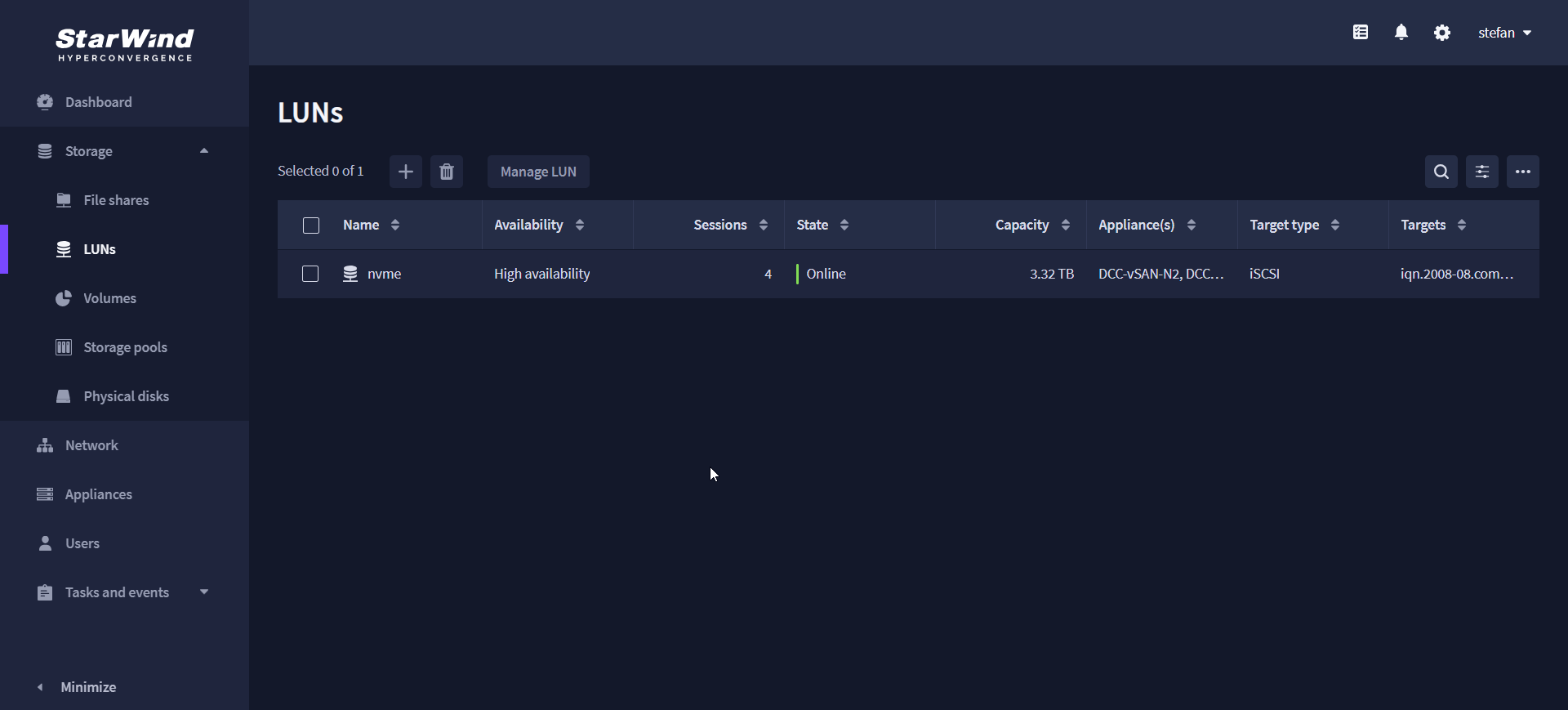Add a new LUN with plus button
Image resolution: width=1568 pixels, height=710 pixels.
(406, 172)
